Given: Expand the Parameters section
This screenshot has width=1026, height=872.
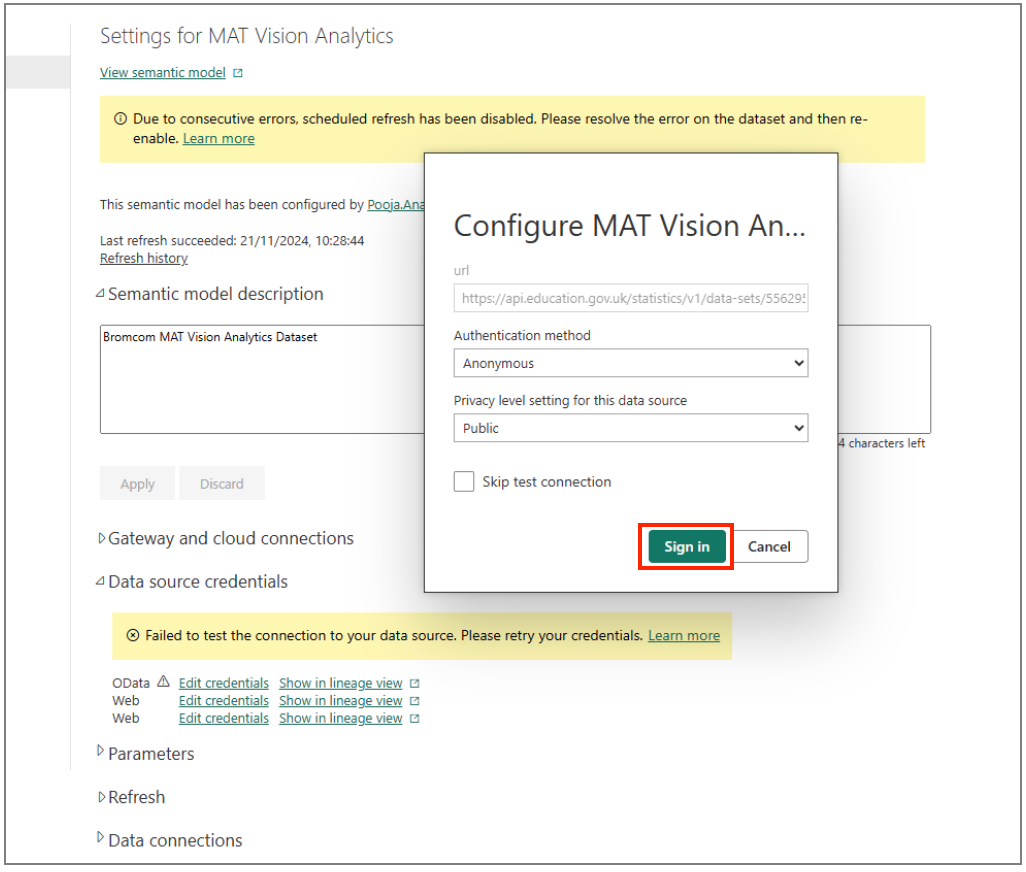Looking at the screenshot, I should (100, 751).
